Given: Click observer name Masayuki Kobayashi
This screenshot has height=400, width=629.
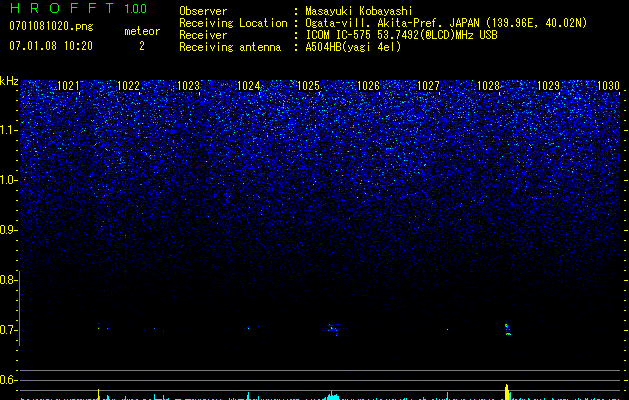Looking at the screenshot, I should point(358,11).
